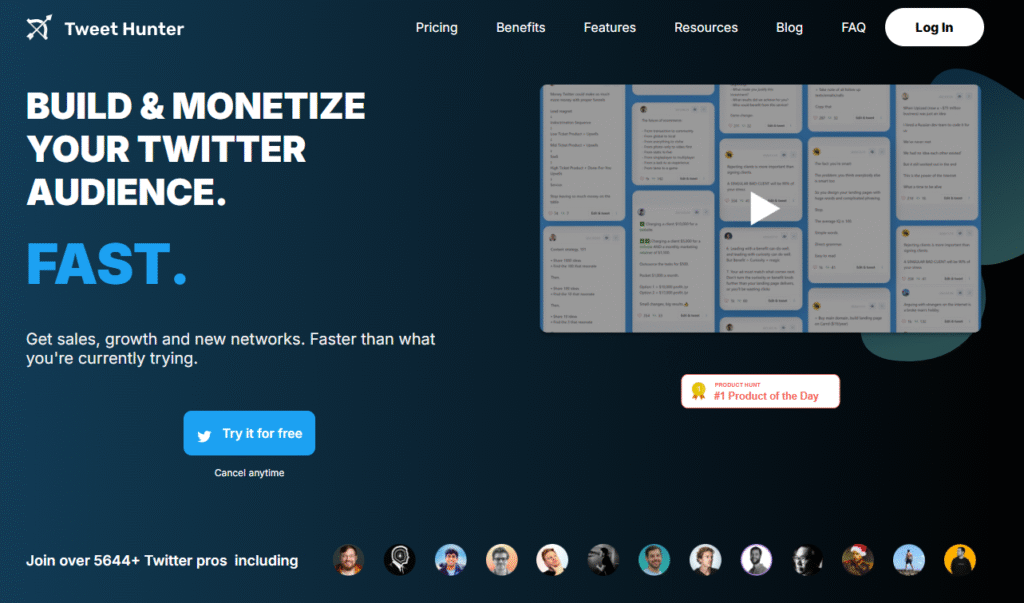Open the Resources menu item
The image size is (1024, 603).
pos(706,27)
